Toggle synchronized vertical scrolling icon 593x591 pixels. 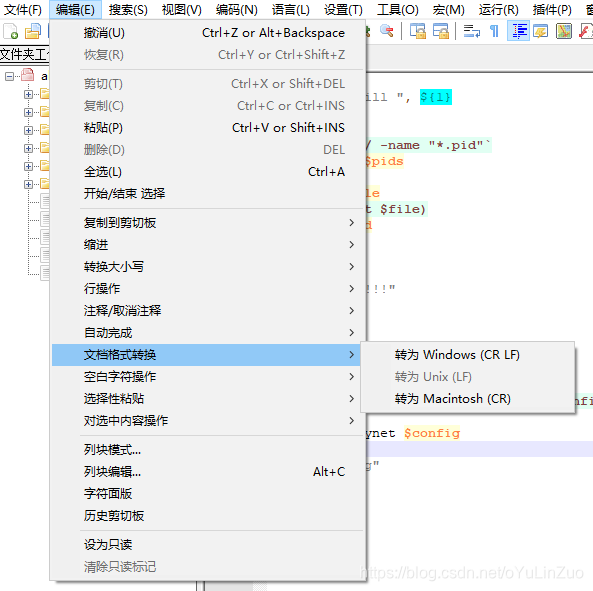(x=418, y=31)
